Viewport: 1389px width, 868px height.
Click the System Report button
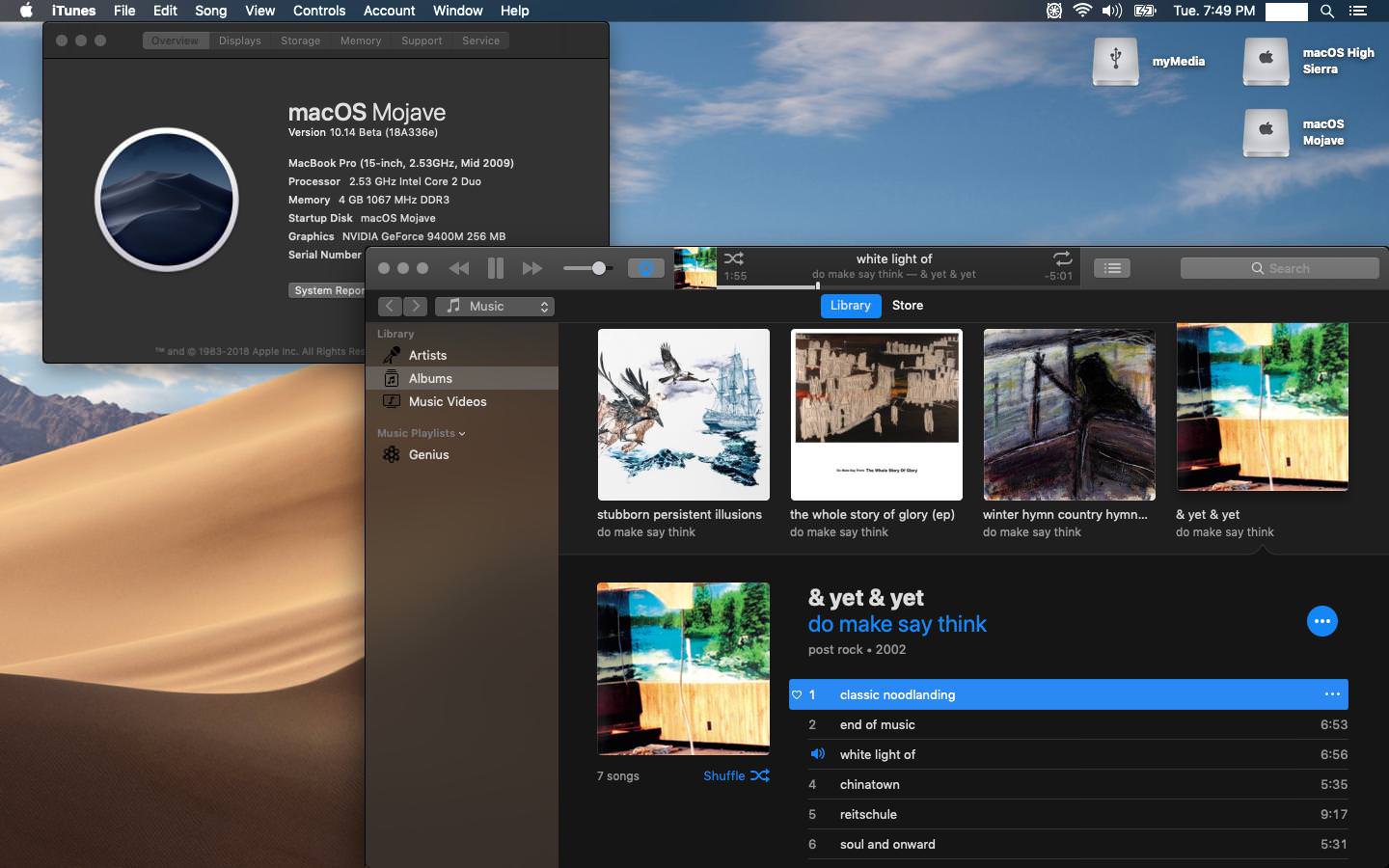click(x=327, y=290)
